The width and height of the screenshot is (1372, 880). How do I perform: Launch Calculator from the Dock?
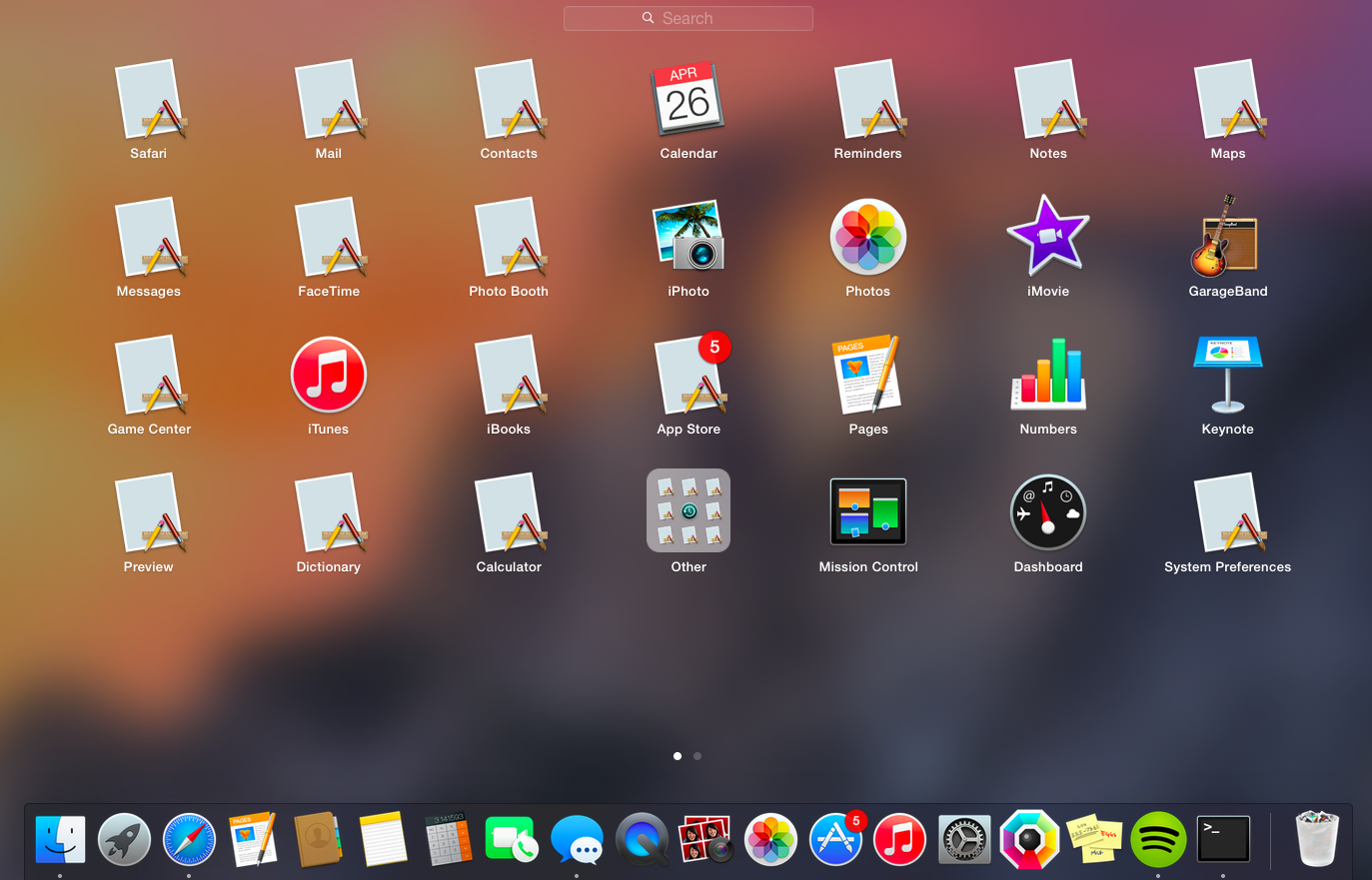[x=448, y=839]
